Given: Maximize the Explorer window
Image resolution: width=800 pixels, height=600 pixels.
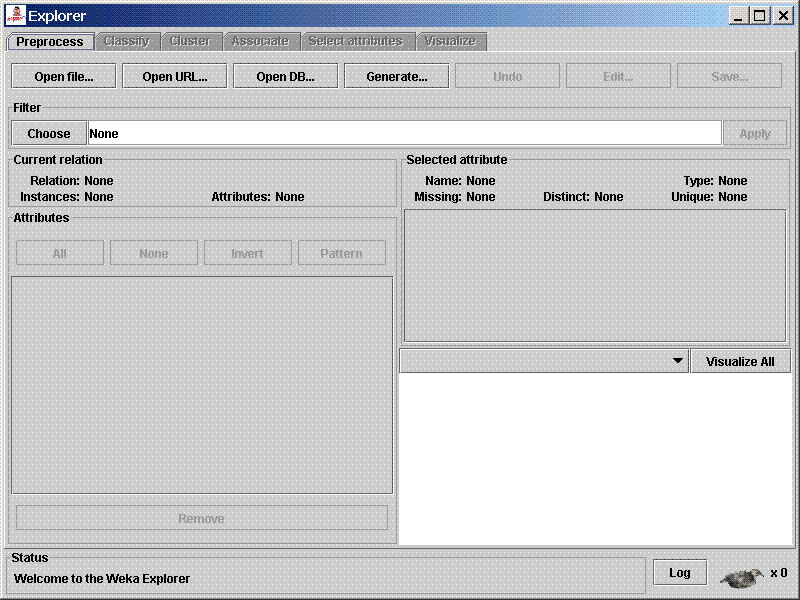Looking at the screenshot, I should (x=760, y=16).
